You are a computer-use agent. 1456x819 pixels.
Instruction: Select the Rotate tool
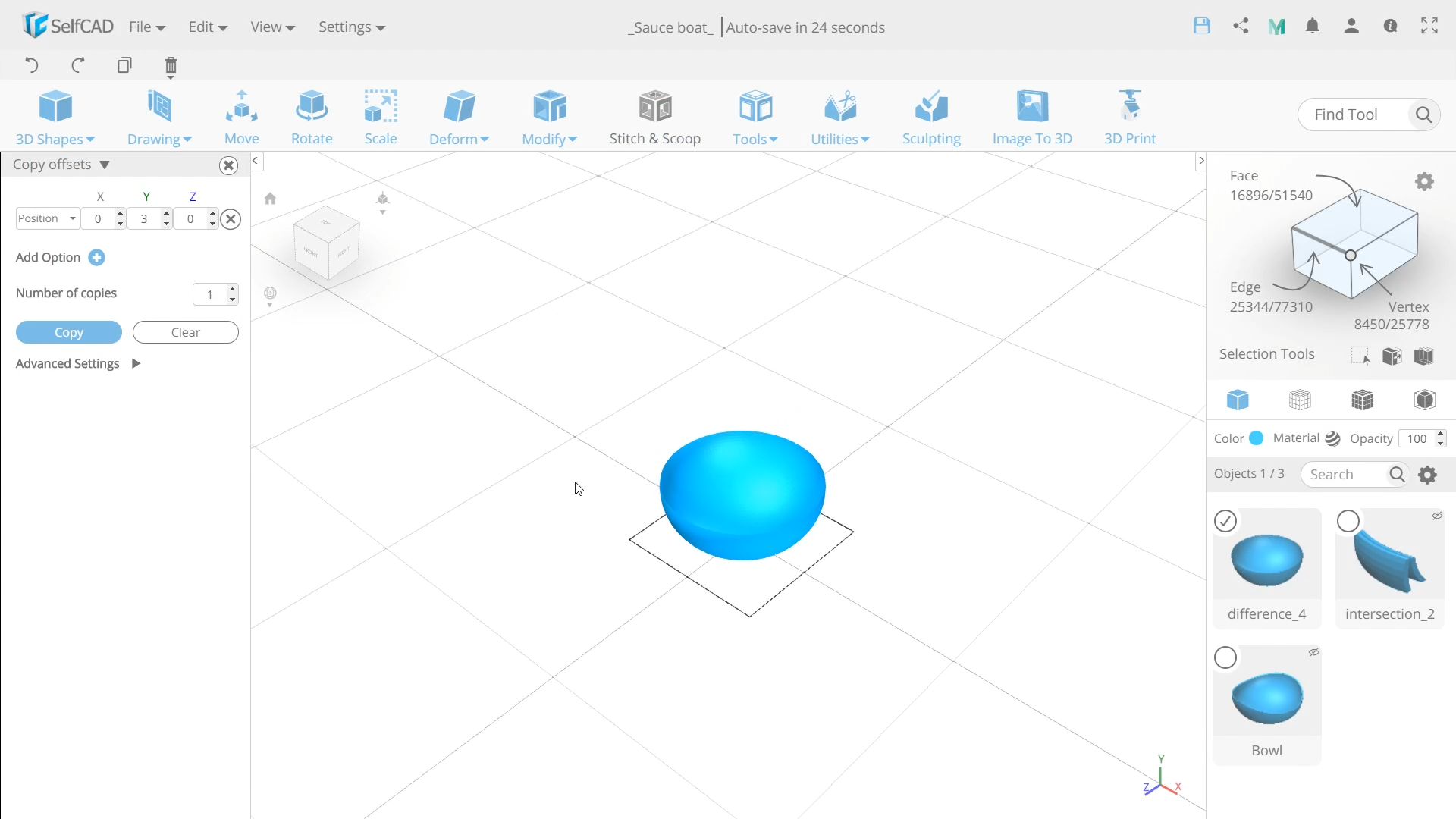[312, 118]
